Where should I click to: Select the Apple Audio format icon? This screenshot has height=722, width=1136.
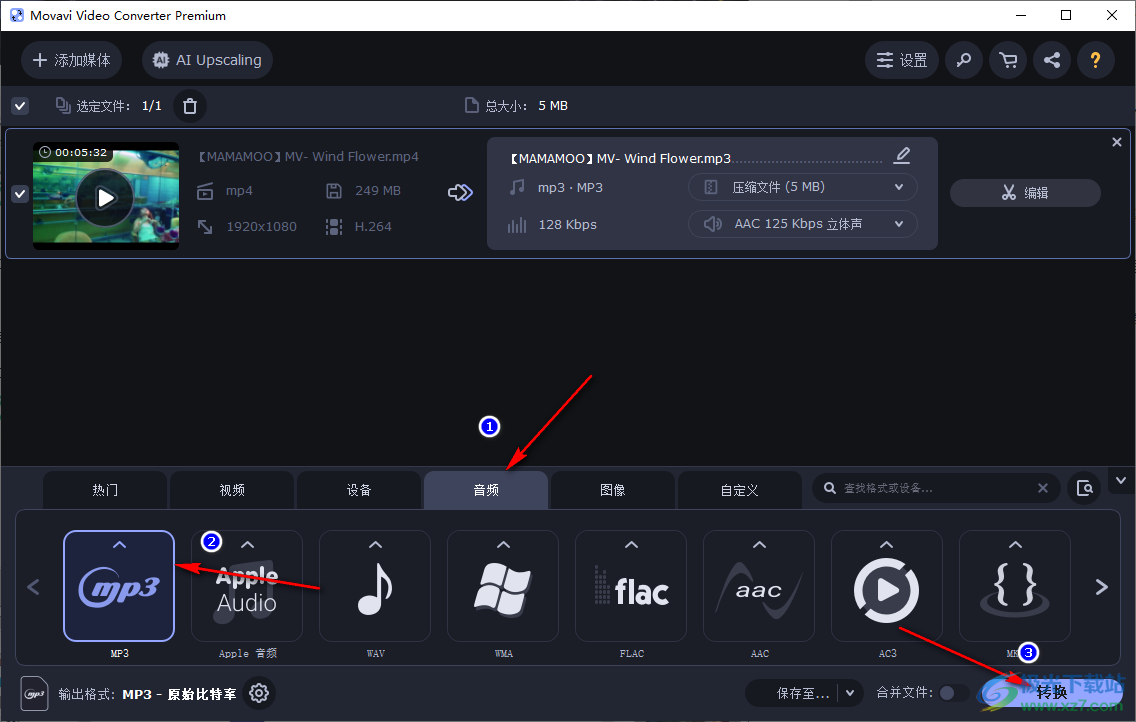pyautogui.click(x=247, y=586)
